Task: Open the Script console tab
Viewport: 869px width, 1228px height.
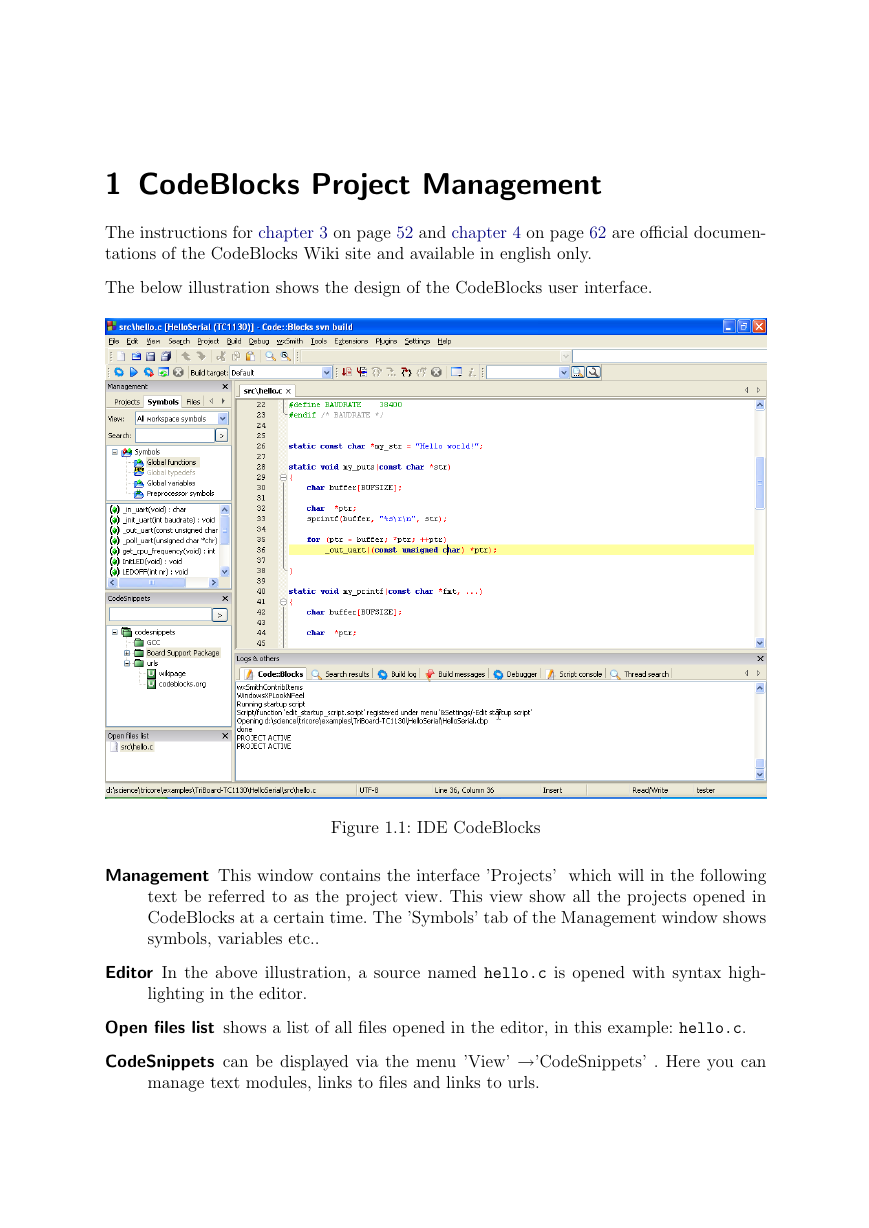Action: [x=575, y=674]
